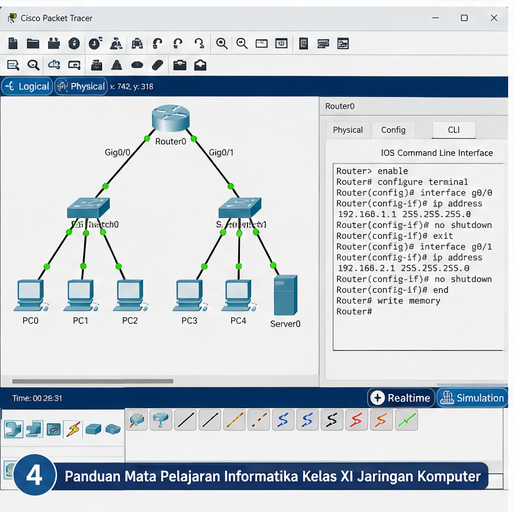Select the Delete eraser tool icon
This screenshot has width=514, height=512.
tap(157, 65)
